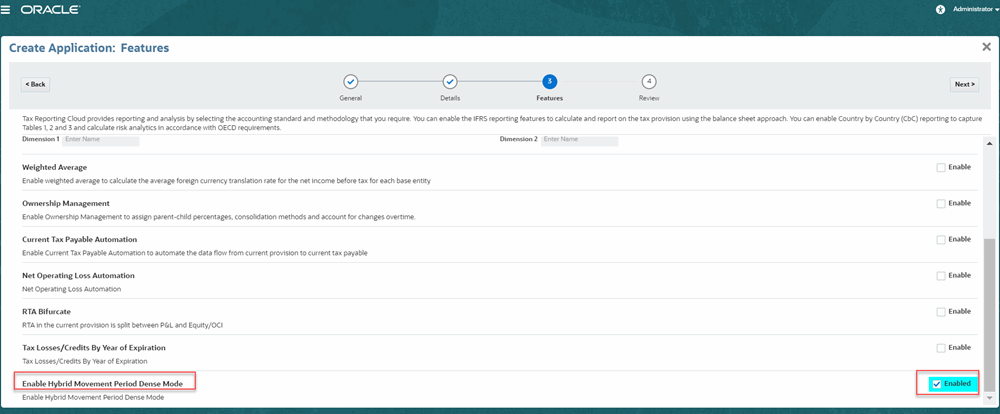Open the hamburger navigator menu
The image size is (1000, 414).
tap(6, 10)
